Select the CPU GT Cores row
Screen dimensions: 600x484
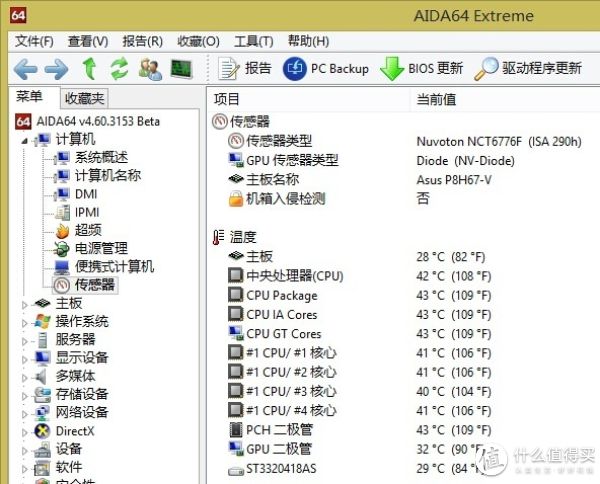pyautogui.click(x=405, y=334)
